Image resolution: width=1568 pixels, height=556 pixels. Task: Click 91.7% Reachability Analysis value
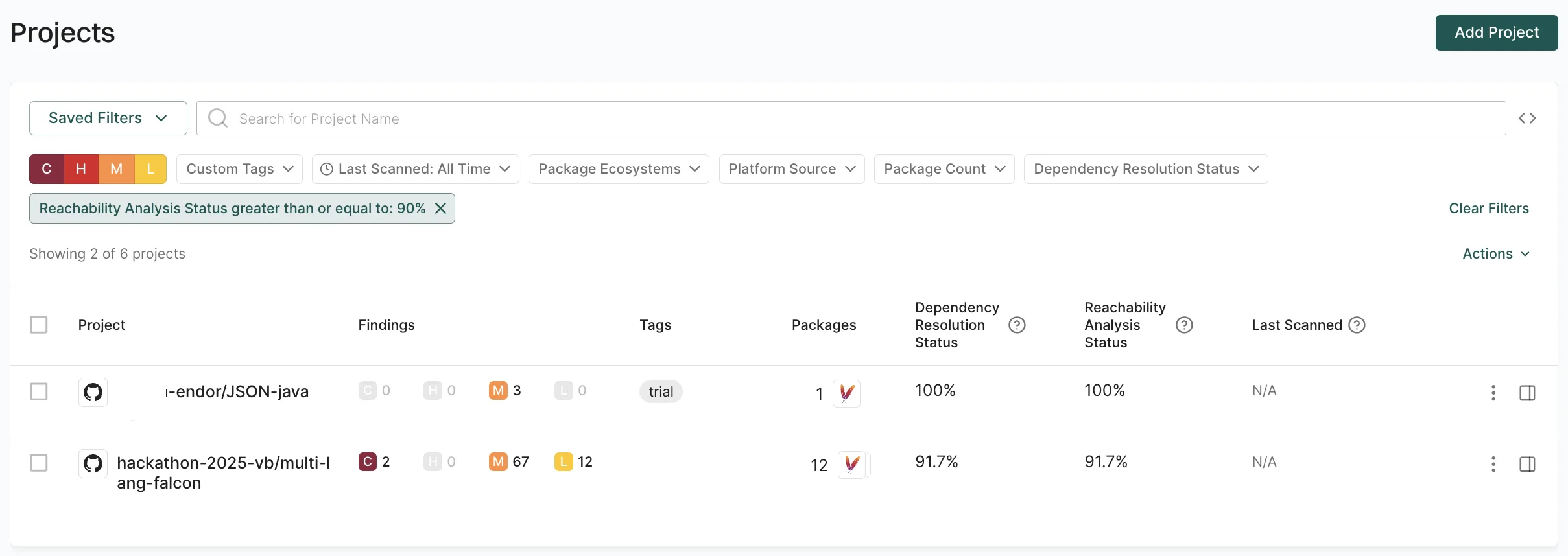coord(1106,461)
